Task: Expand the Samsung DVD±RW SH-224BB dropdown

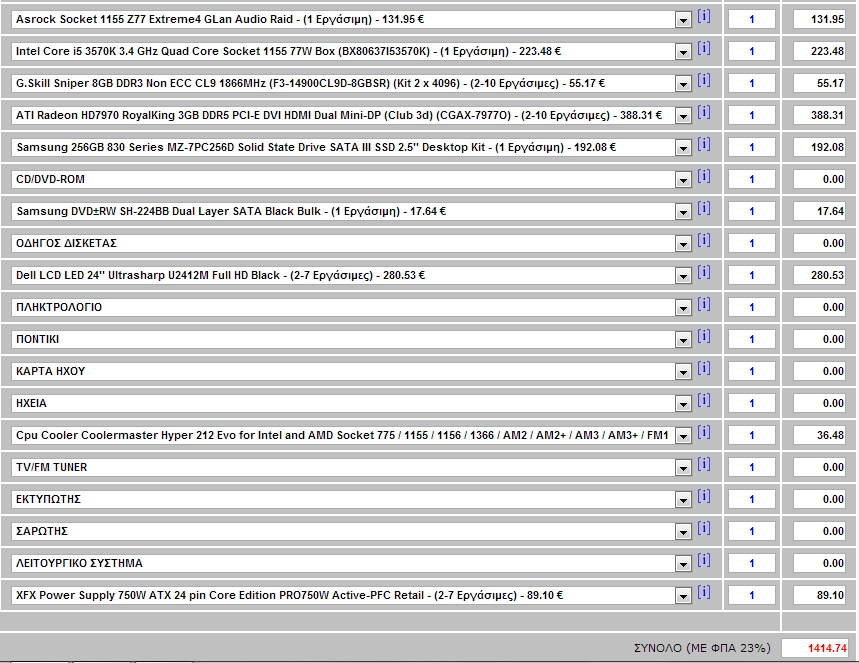Action: pyautogui.click(x=683, y=212)
